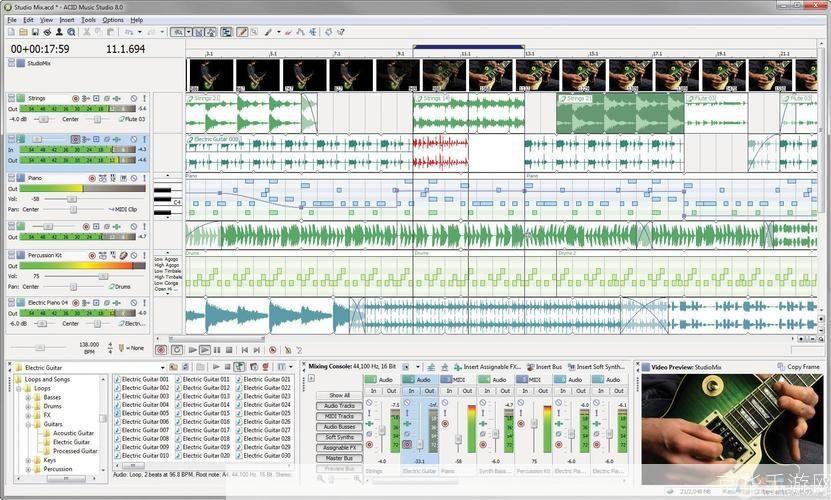The height and width of the screenshot is (500, 831).
Task: Click the Paint brush tool in the toolbar
Action: pos(268,32)
